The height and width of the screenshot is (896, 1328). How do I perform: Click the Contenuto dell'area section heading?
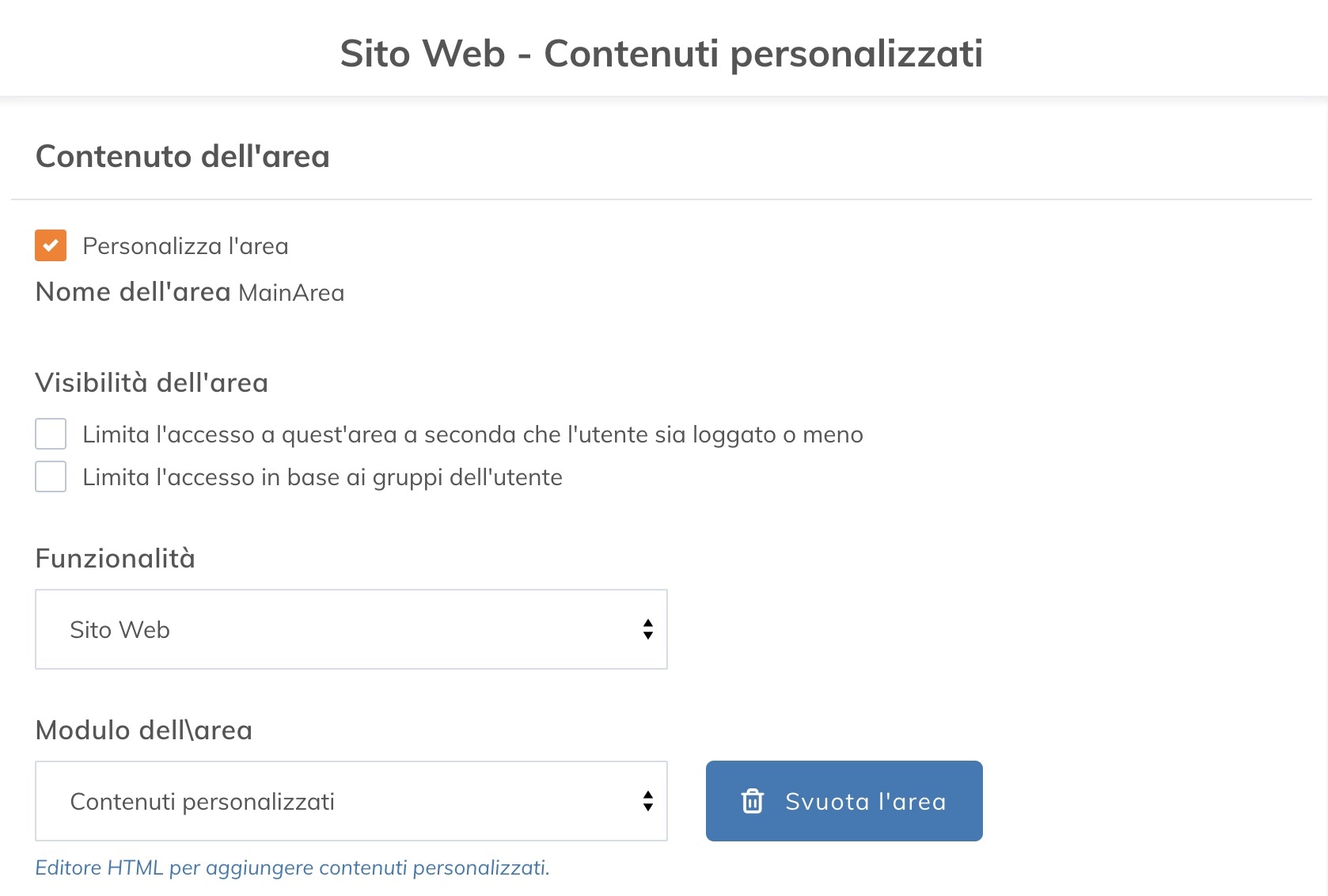(182, 156)
